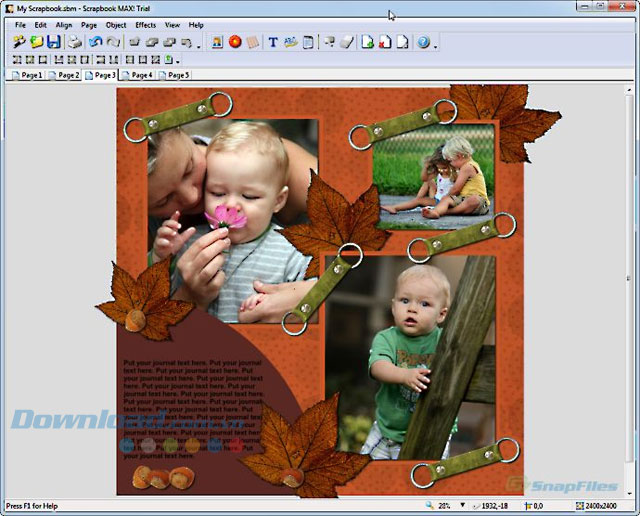Switch to the Page 4 tab
The image size is (640, 516).
[x=137, y=75]
